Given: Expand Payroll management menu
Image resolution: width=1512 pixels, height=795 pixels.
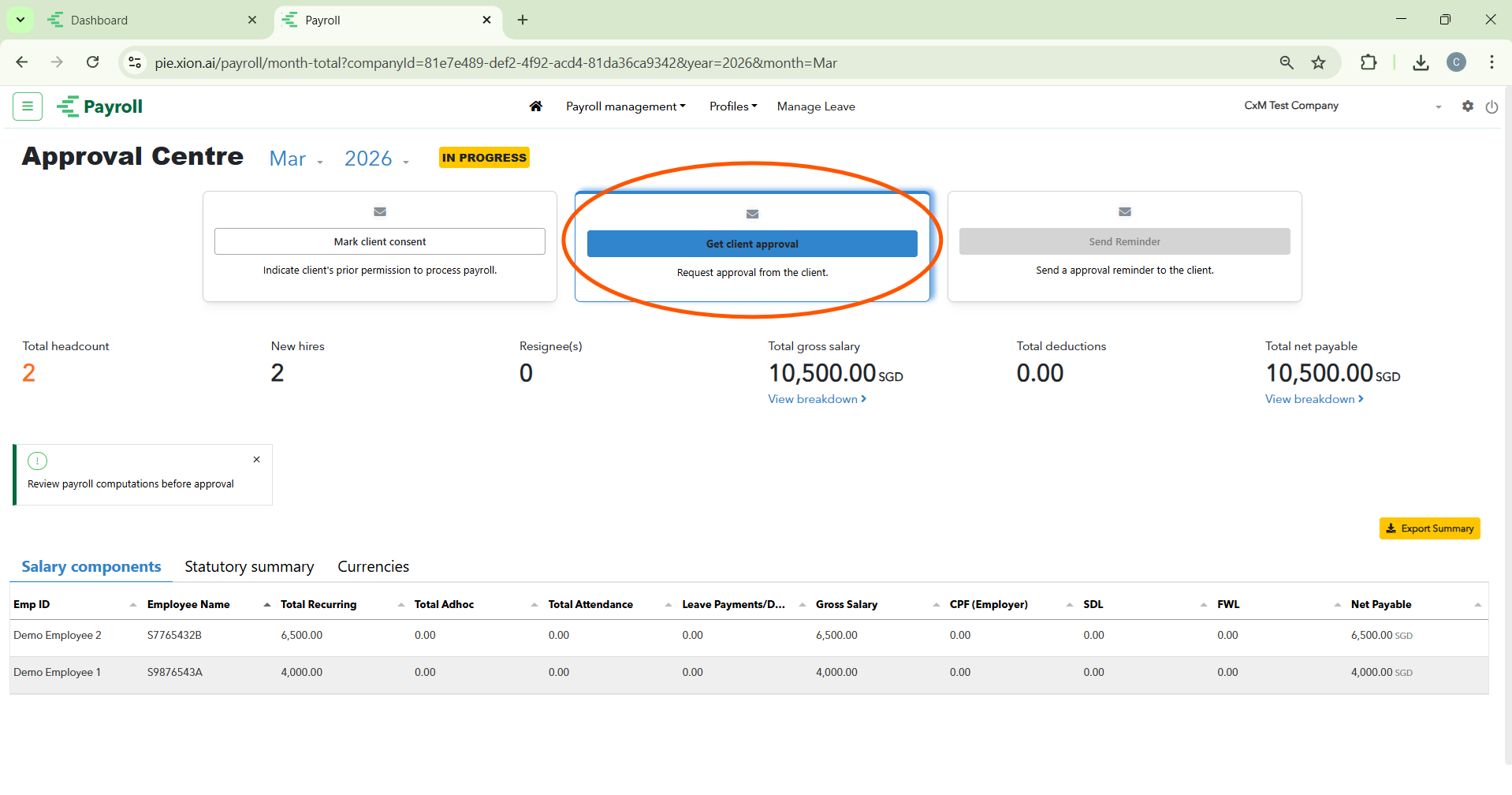Looking at the screenshot, I should (x=625, y=106).
